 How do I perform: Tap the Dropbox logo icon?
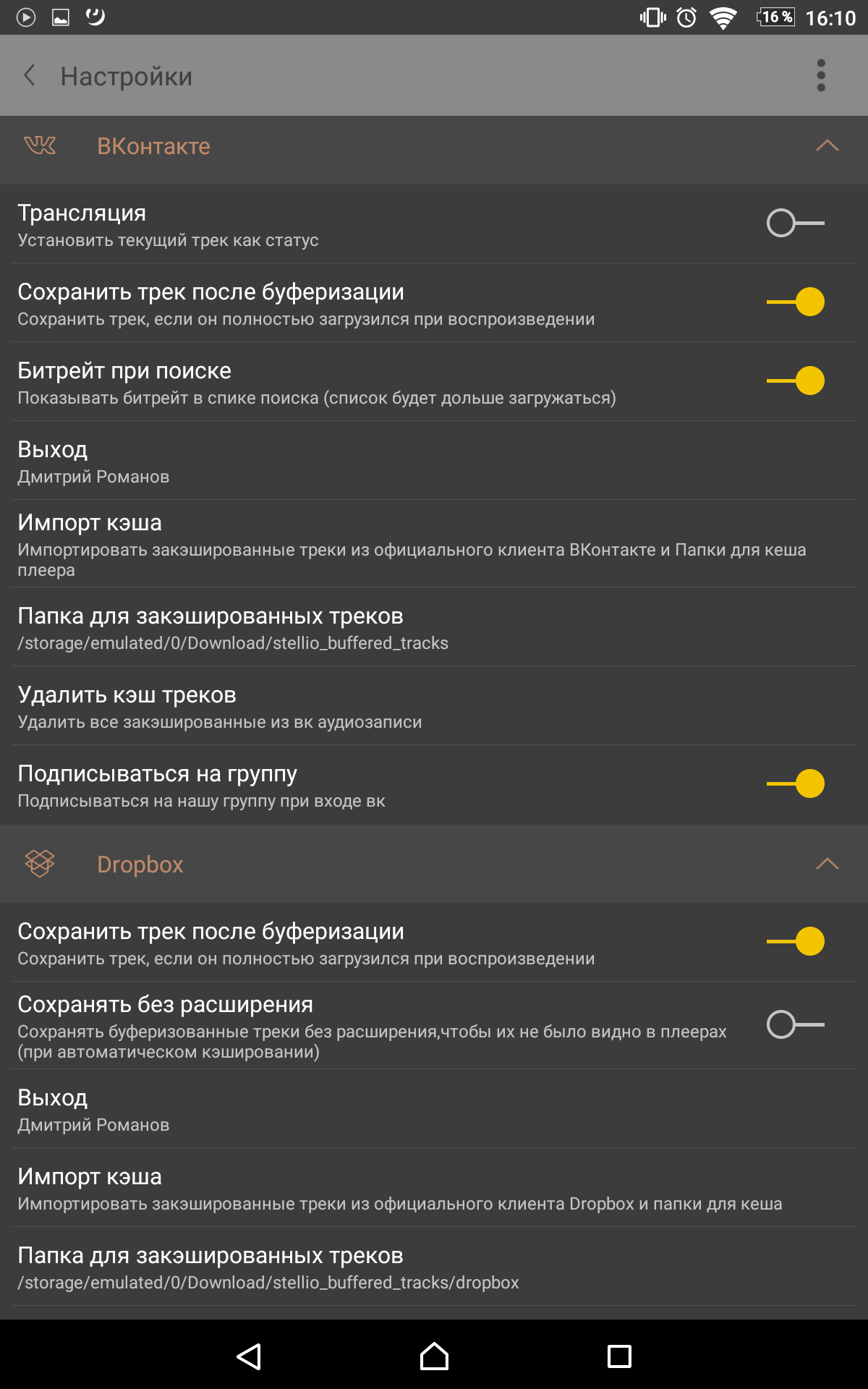point(40,863)
